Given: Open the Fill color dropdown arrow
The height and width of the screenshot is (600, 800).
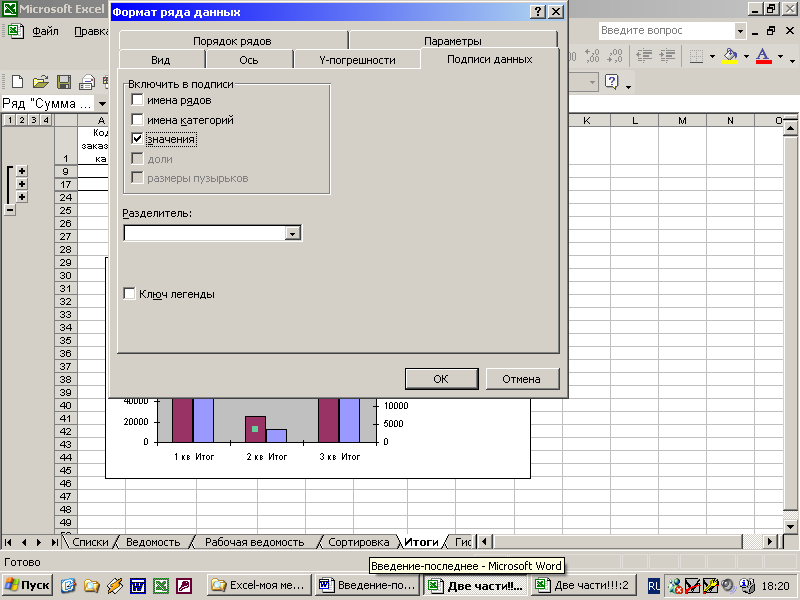Looking at the screenshot, I should tap(746, 56).
